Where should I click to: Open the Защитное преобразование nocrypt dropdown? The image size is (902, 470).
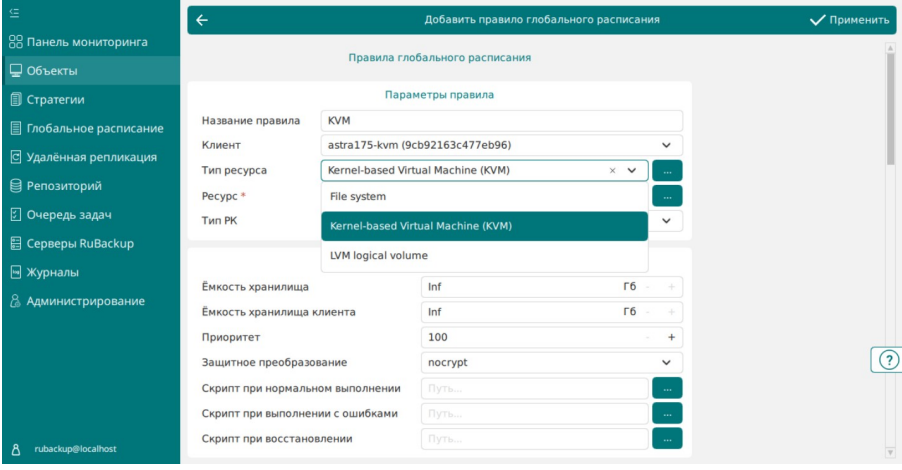pos(552,362)
